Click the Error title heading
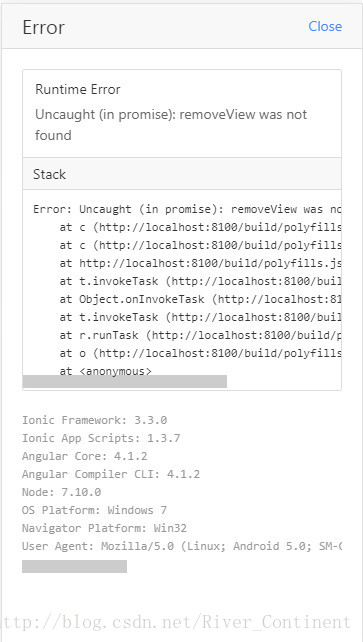This screenshot has width=363, height=642. point(43,27)
